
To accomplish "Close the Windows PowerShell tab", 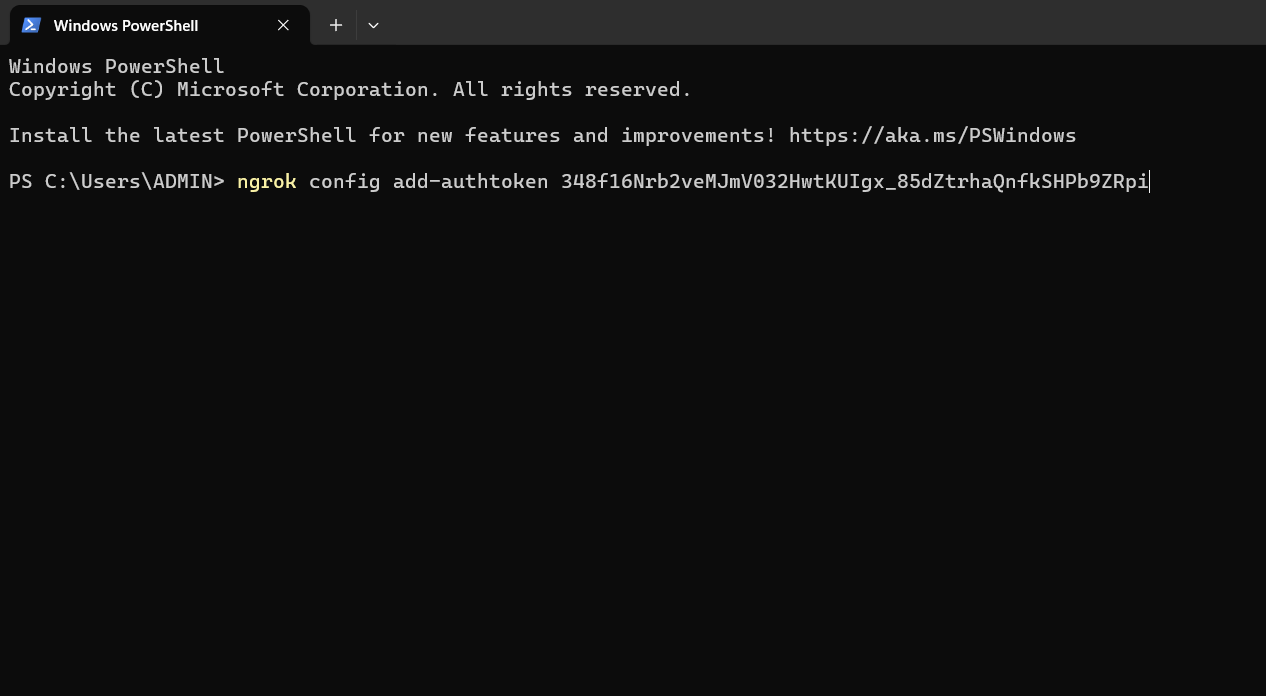I will (x=283, y=25).
